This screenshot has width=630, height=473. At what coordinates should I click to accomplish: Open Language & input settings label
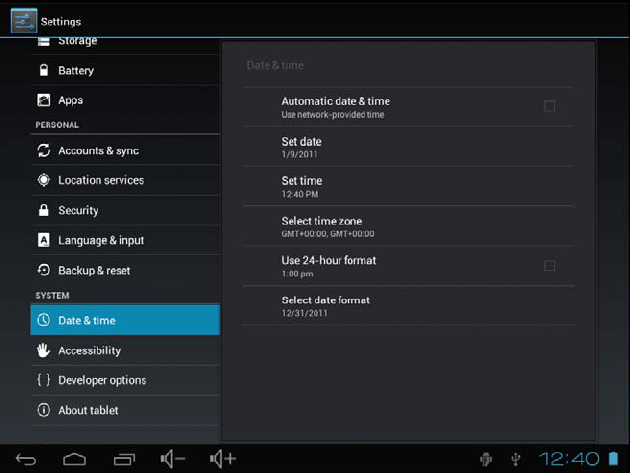pos(101,240)
